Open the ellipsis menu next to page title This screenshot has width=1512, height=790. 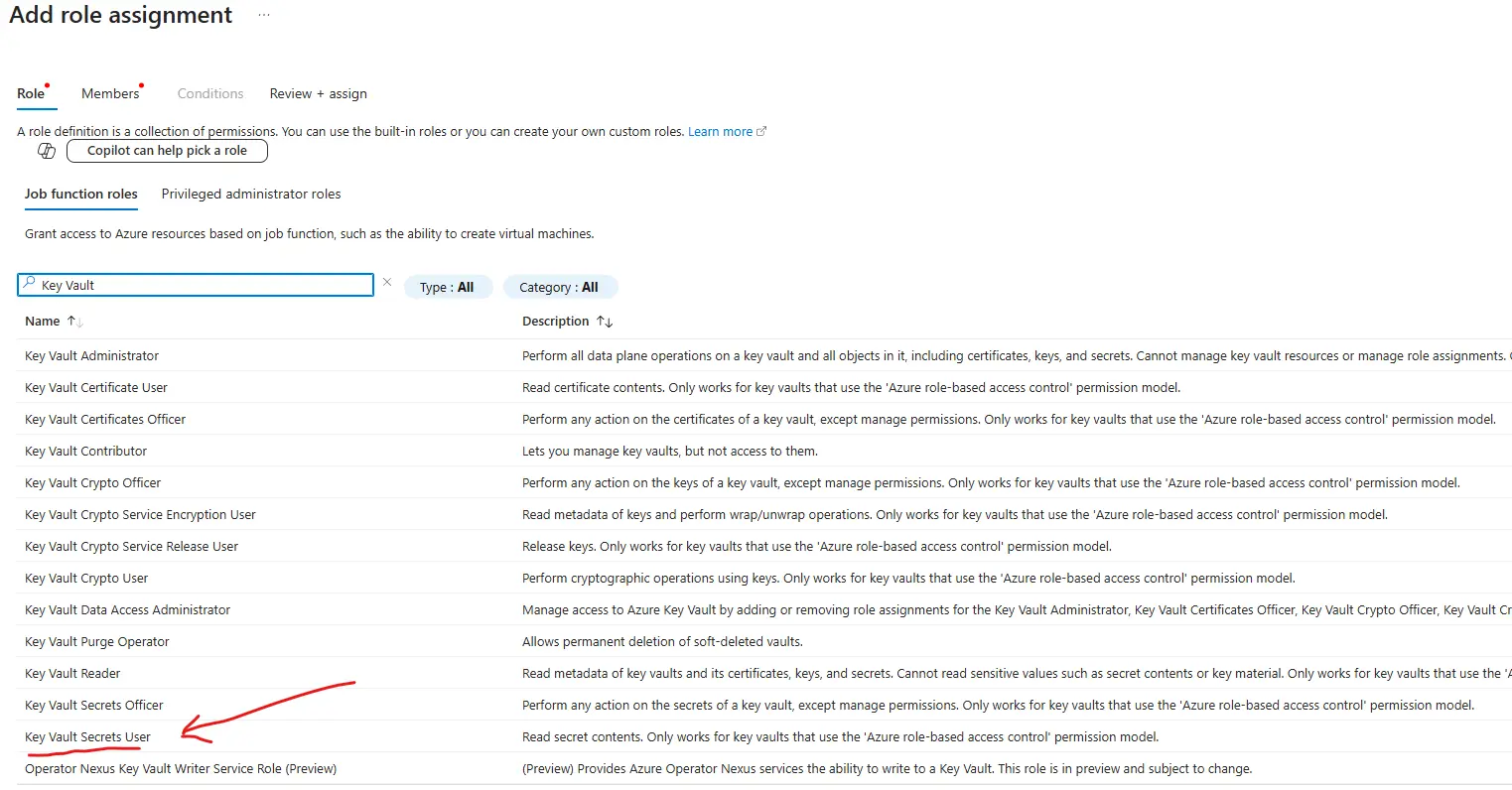(264, 16)
